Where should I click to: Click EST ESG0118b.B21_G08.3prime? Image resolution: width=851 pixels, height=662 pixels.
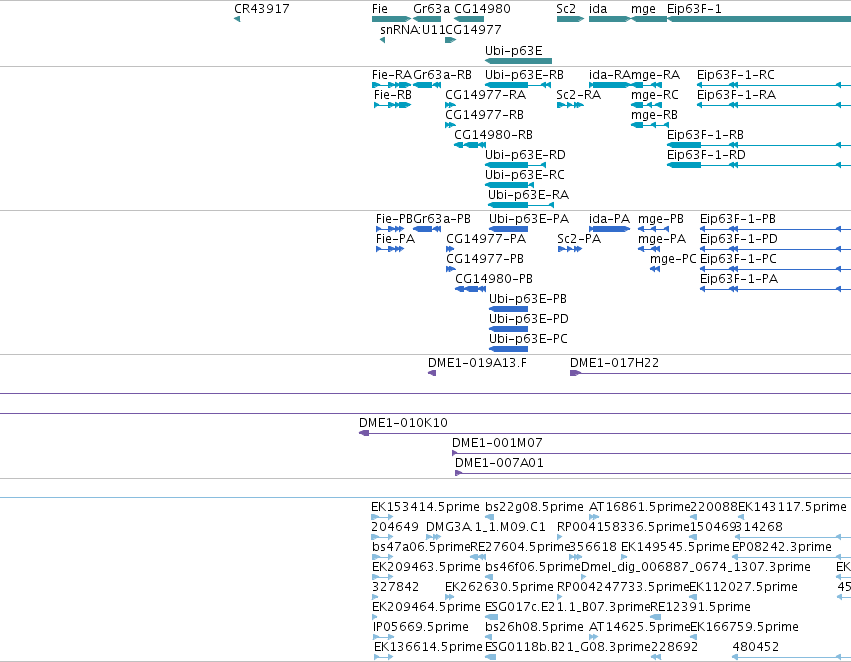point(568,647)
